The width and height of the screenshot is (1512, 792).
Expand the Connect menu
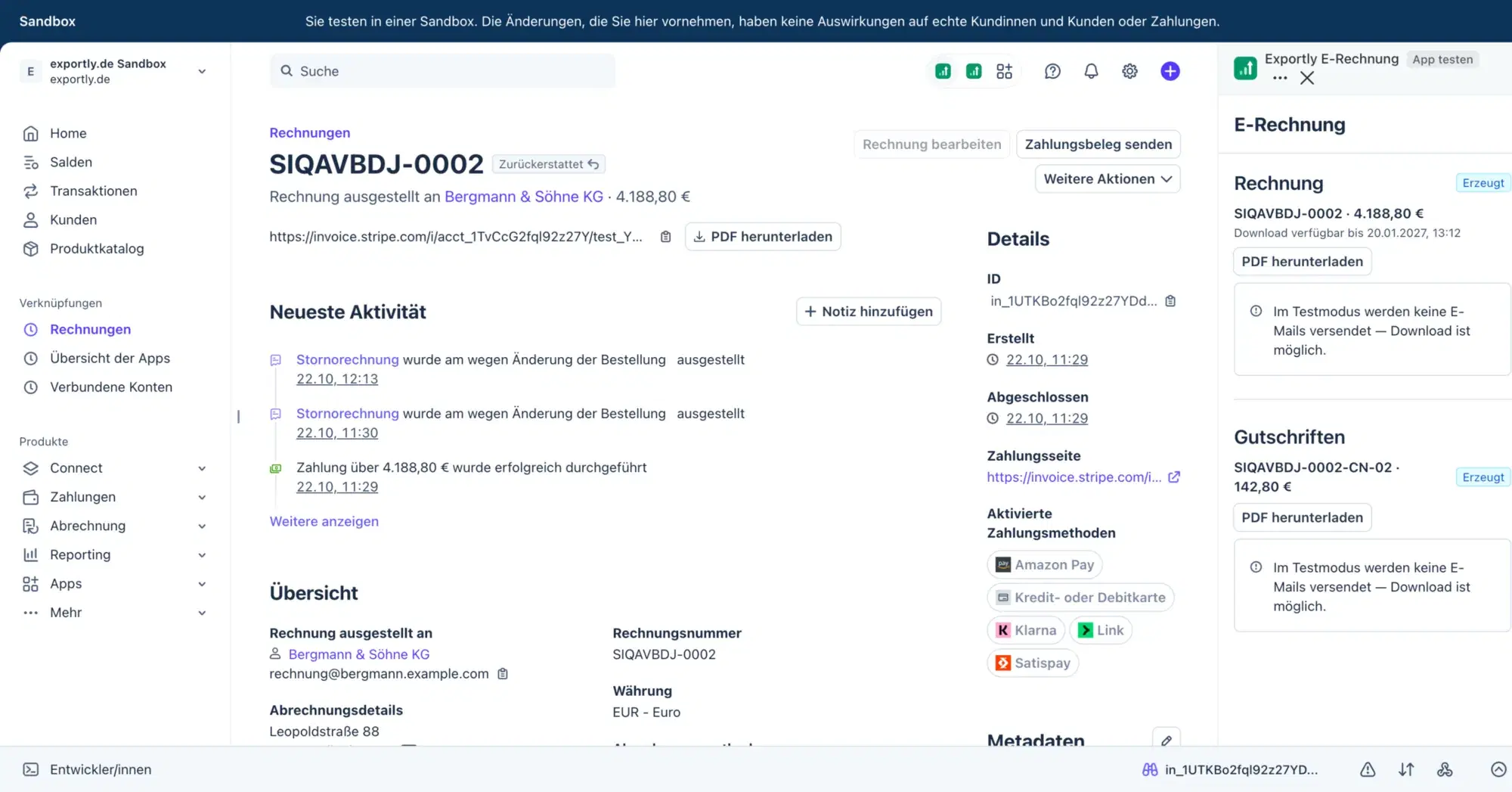[x=202, y=468]
